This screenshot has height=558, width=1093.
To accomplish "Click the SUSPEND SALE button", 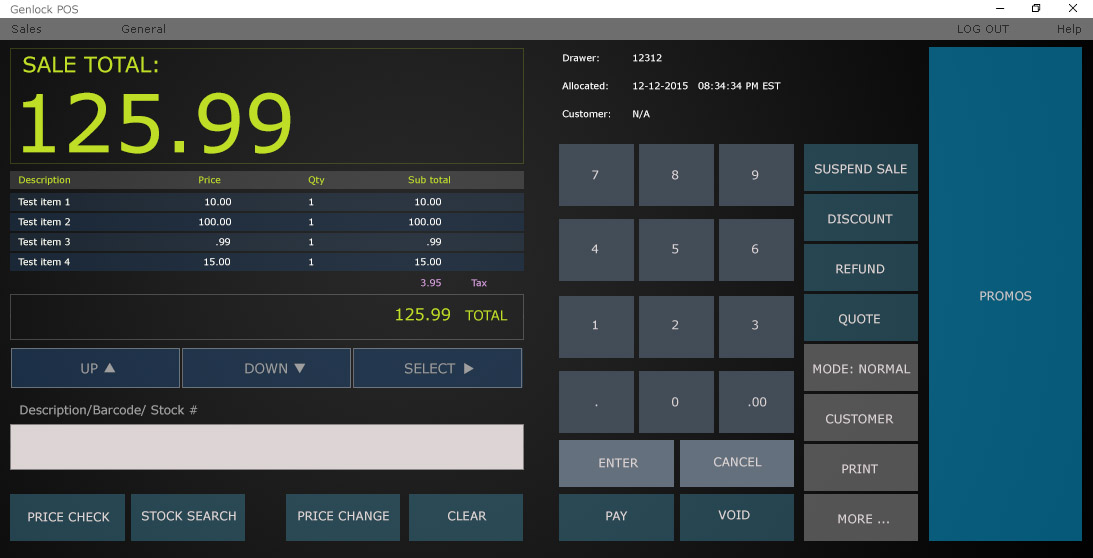I will (860, 168).
